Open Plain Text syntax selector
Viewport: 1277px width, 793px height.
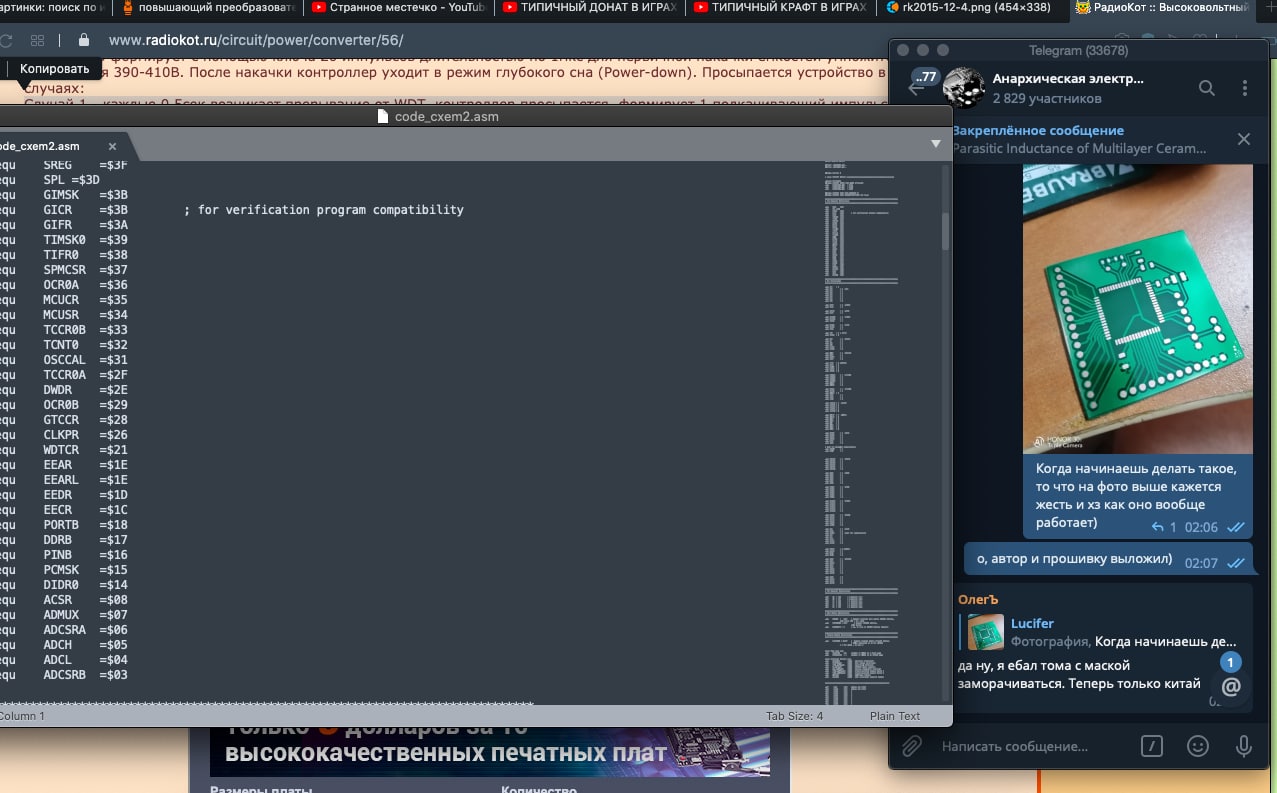(x=895, y=716)
